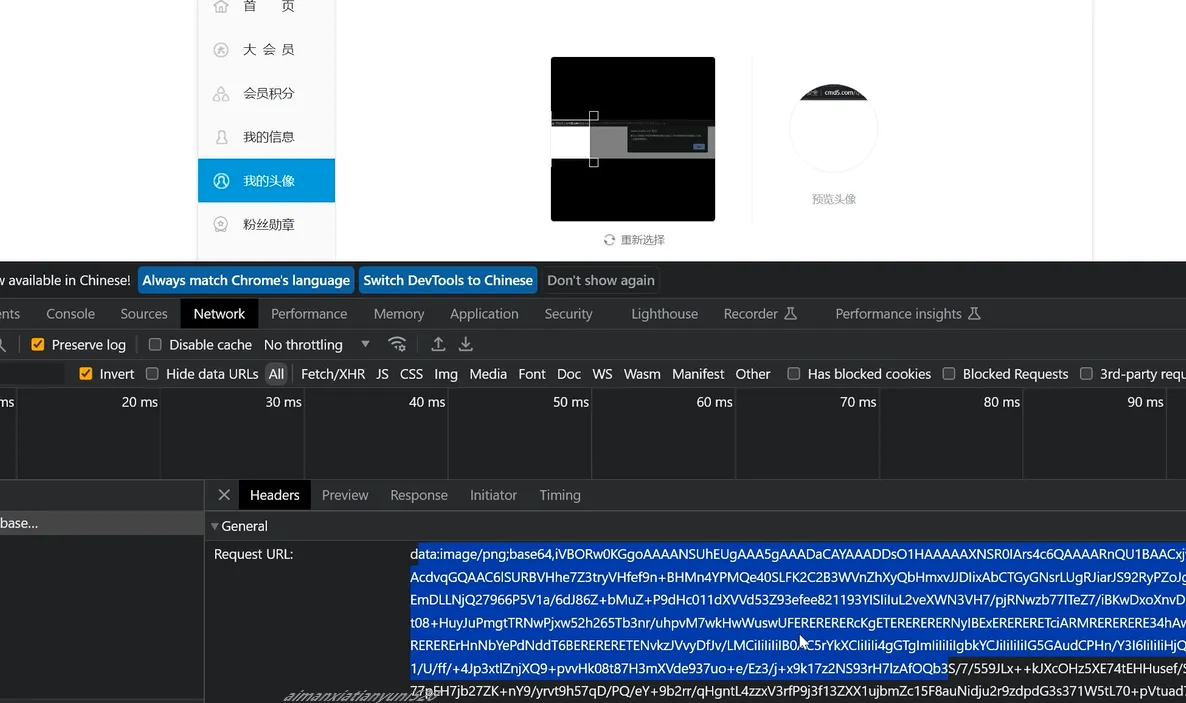The width and height of the screenshot is (1186, 703).
Task: Uncheck the Invert filter checkbox
Action: 86,374
